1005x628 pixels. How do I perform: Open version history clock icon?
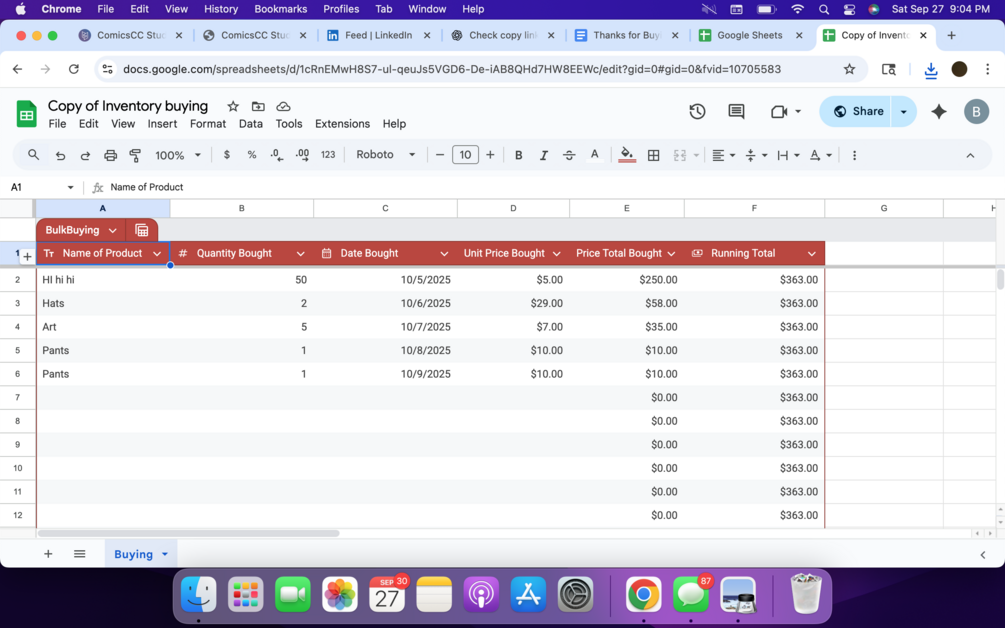pyautogui.click(x=697, y=112)
